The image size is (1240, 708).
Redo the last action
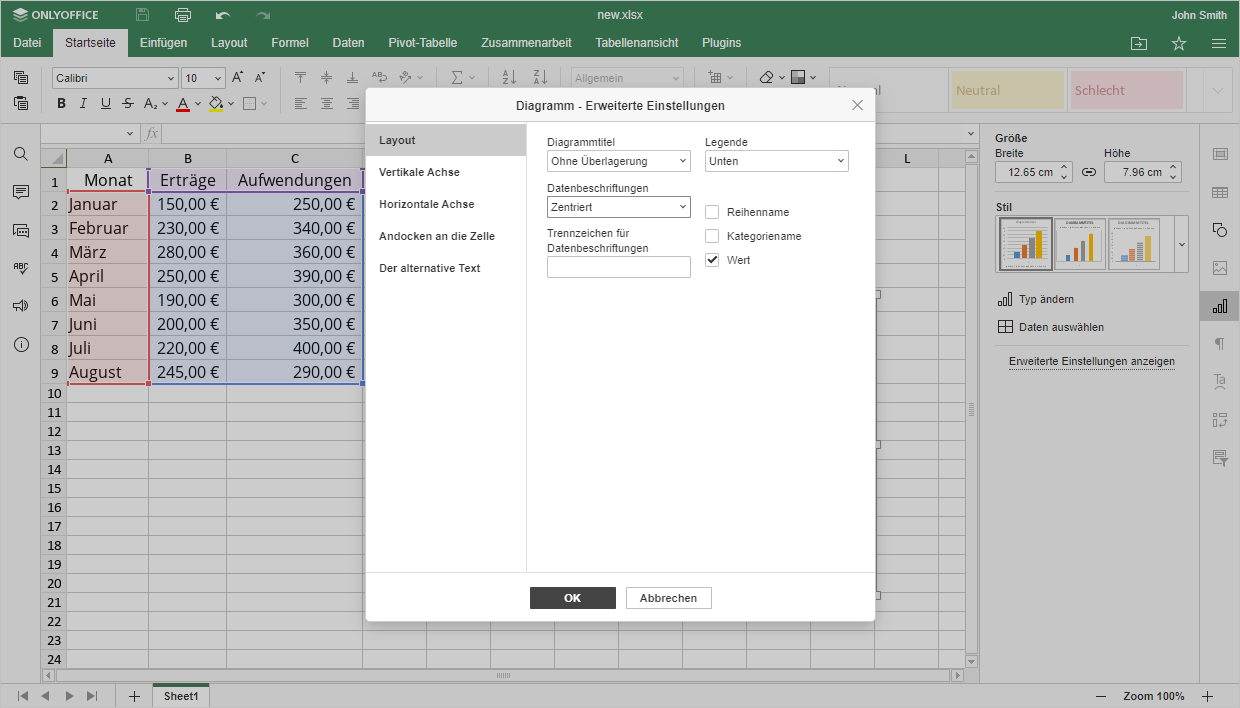tap(263, 15)
